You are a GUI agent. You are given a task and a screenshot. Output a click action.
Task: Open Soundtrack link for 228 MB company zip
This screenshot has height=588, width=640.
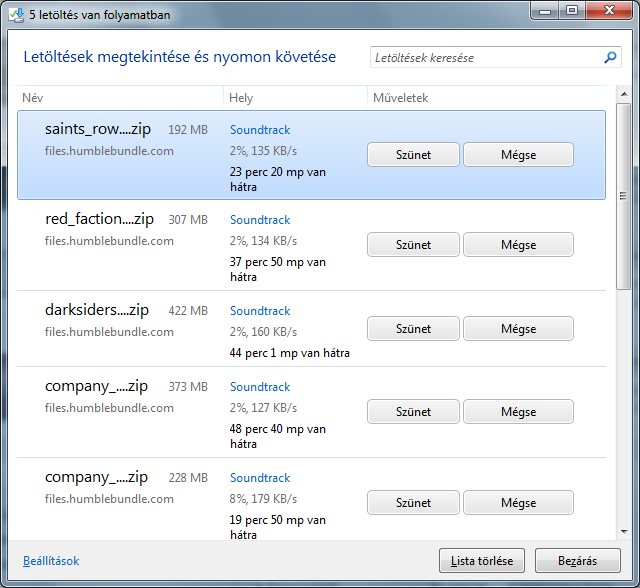tap(260, 478)
